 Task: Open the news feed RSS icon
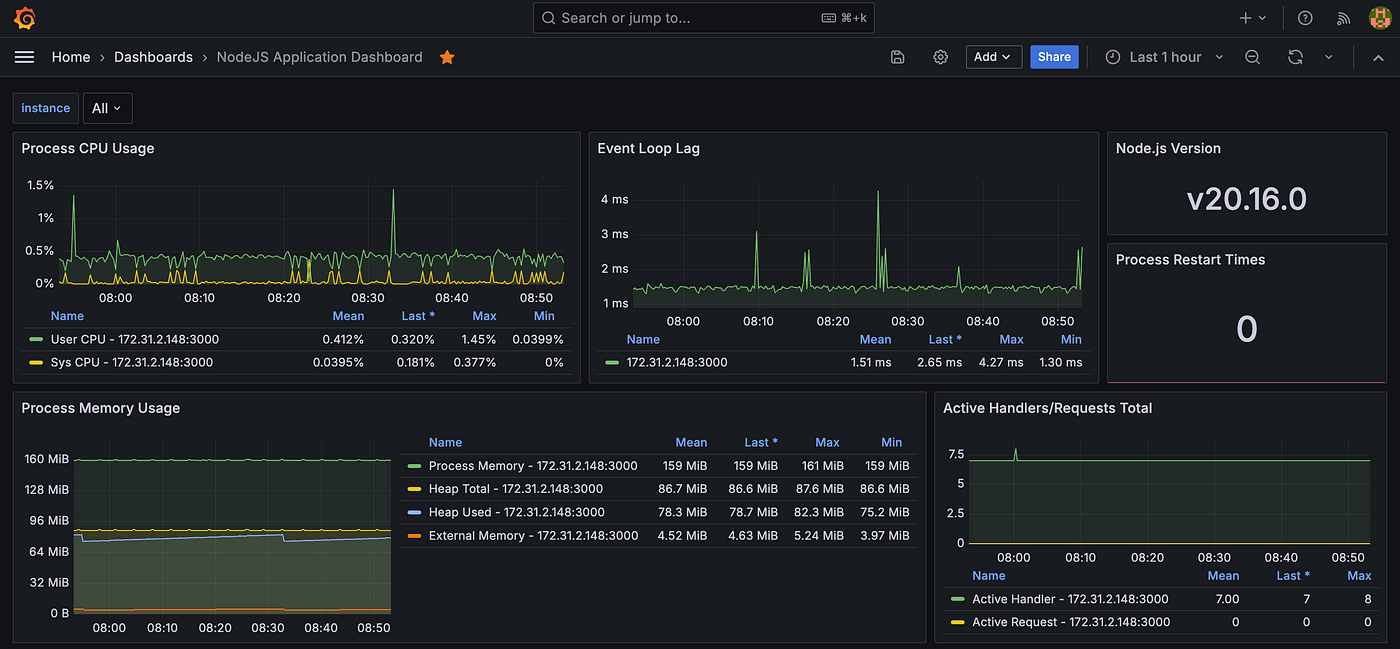[x=1344, y=18]
